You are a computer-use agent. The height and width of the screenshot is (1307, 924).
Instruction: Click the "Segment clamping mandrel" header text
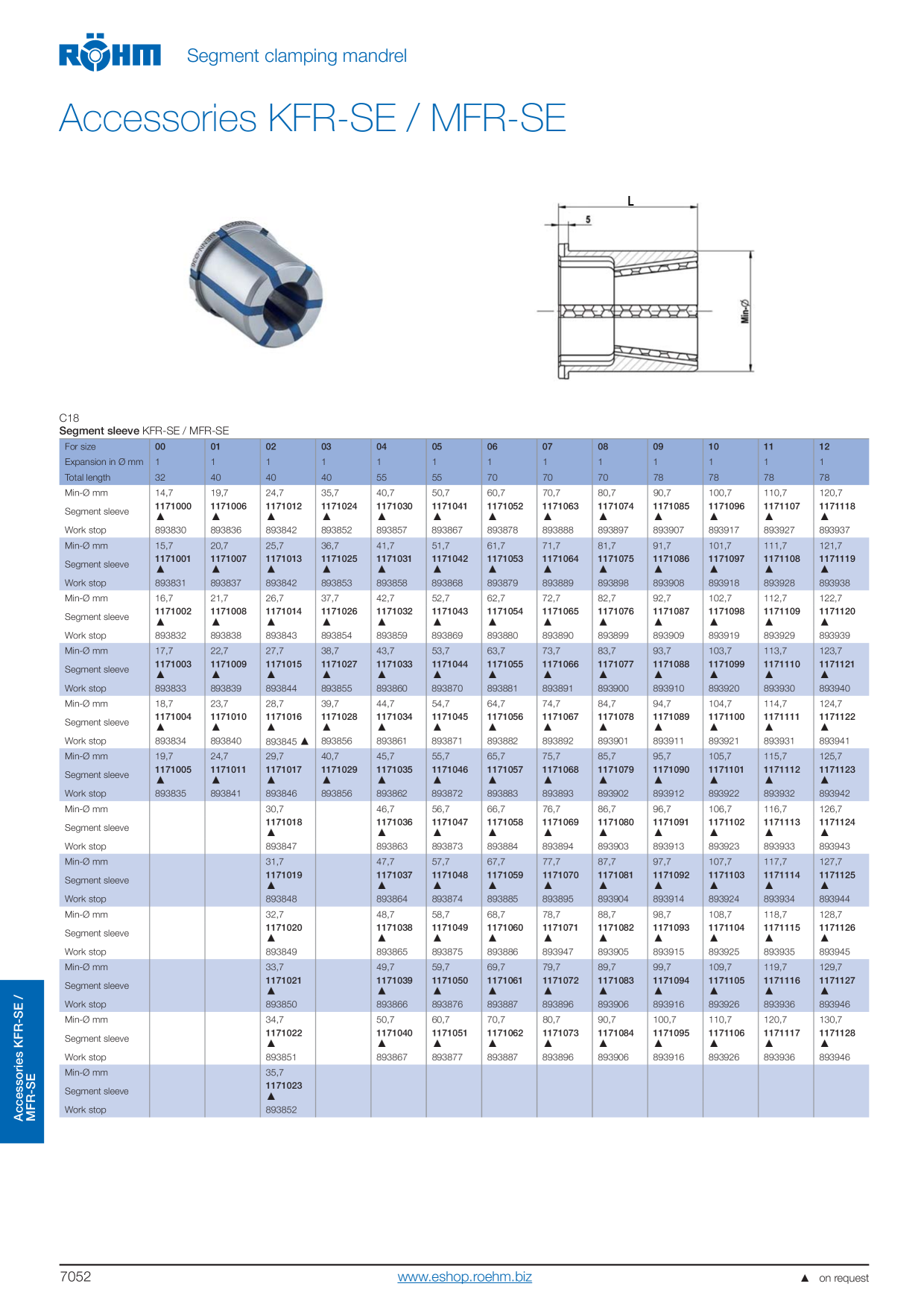(x=297, y=56)
